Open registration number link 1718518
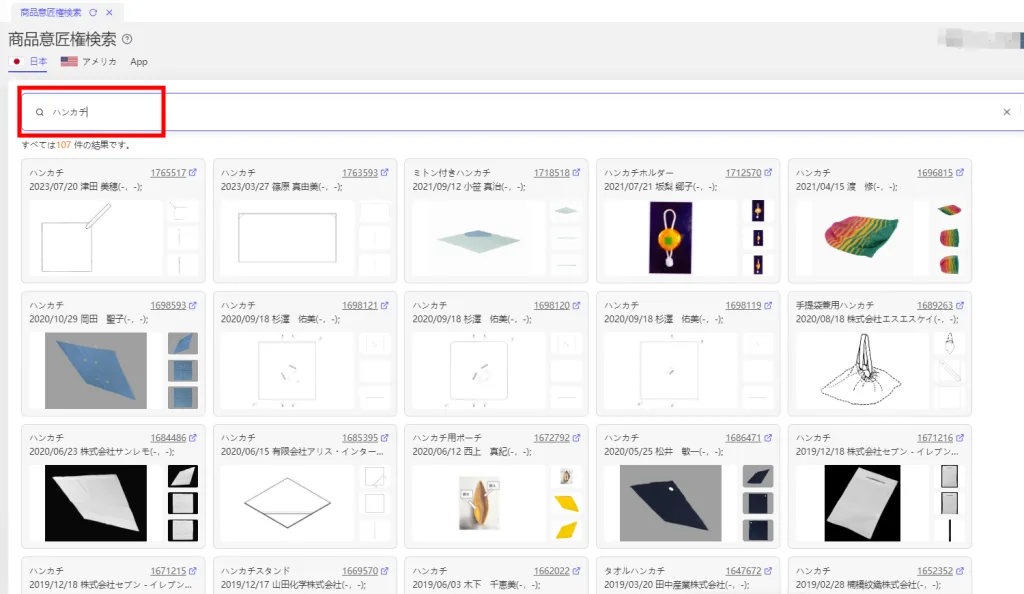Image resolution: width=1024 pixels, height=594 pixels. pyautogui.click(x=552, y=173)
